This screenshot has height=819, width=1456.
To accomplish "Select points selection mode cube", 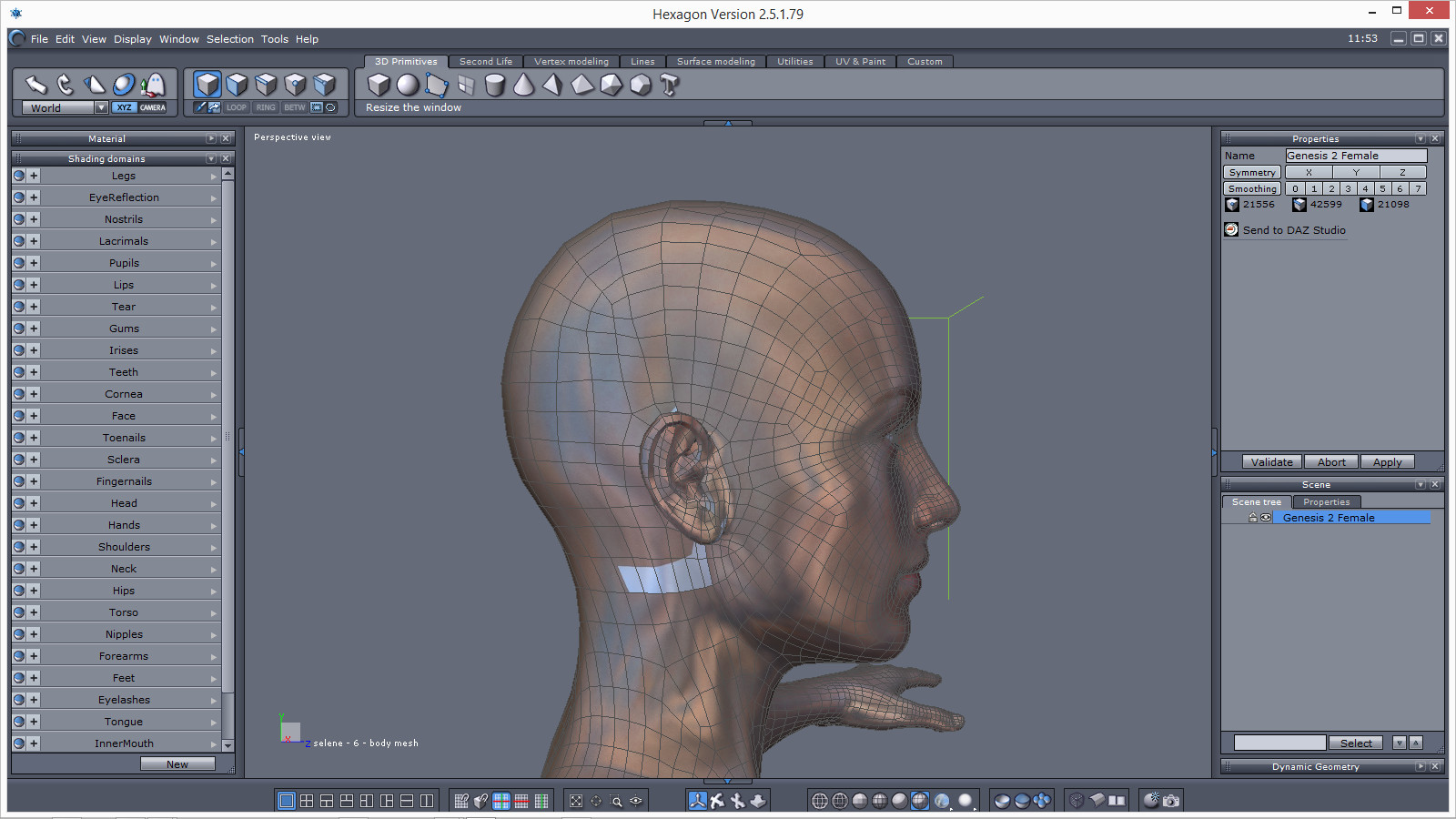I will click(295, 85).
